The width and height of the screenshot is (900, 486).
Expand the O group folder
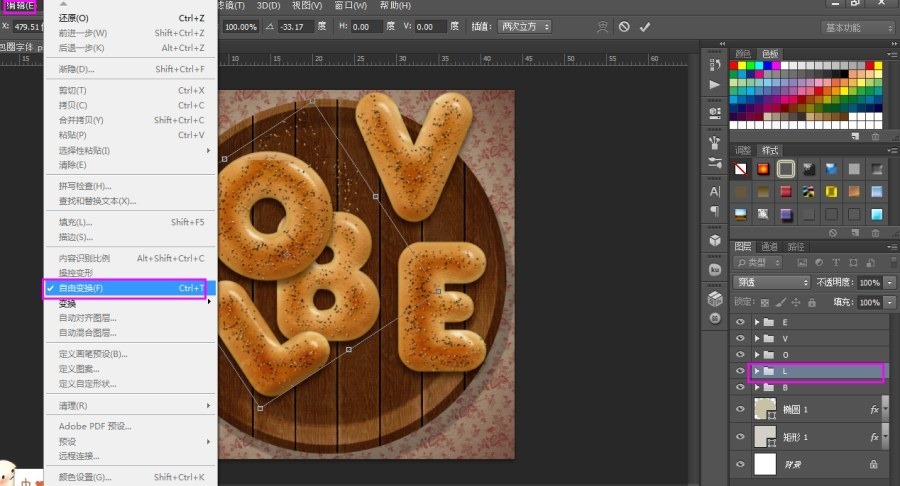coord(757,354)
